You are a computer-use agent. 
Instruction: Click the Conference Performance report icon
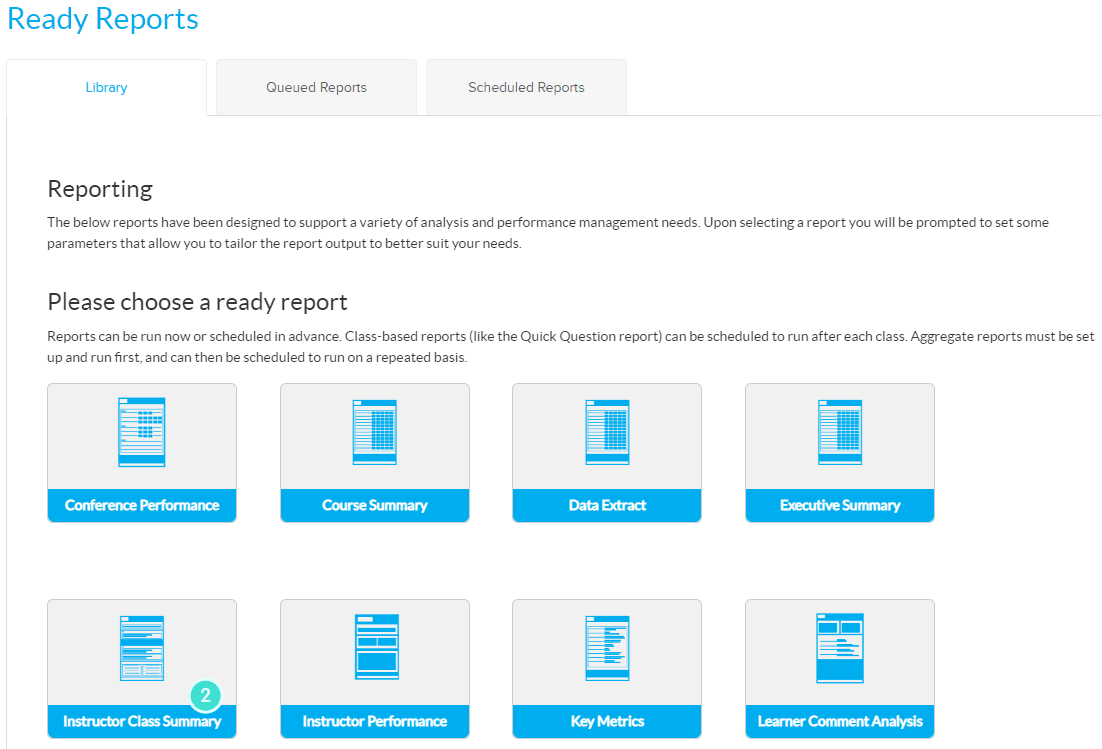(x=141, y=432)
